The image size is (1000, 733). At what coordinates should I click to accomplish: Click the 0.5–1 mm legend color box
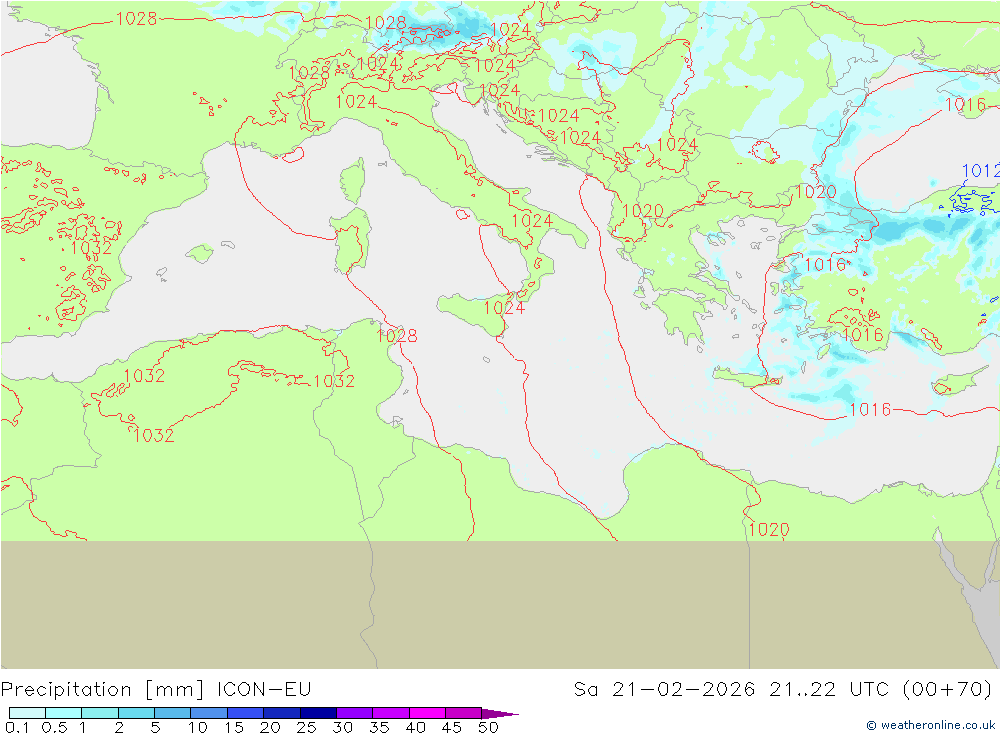[x=64, y=713]
